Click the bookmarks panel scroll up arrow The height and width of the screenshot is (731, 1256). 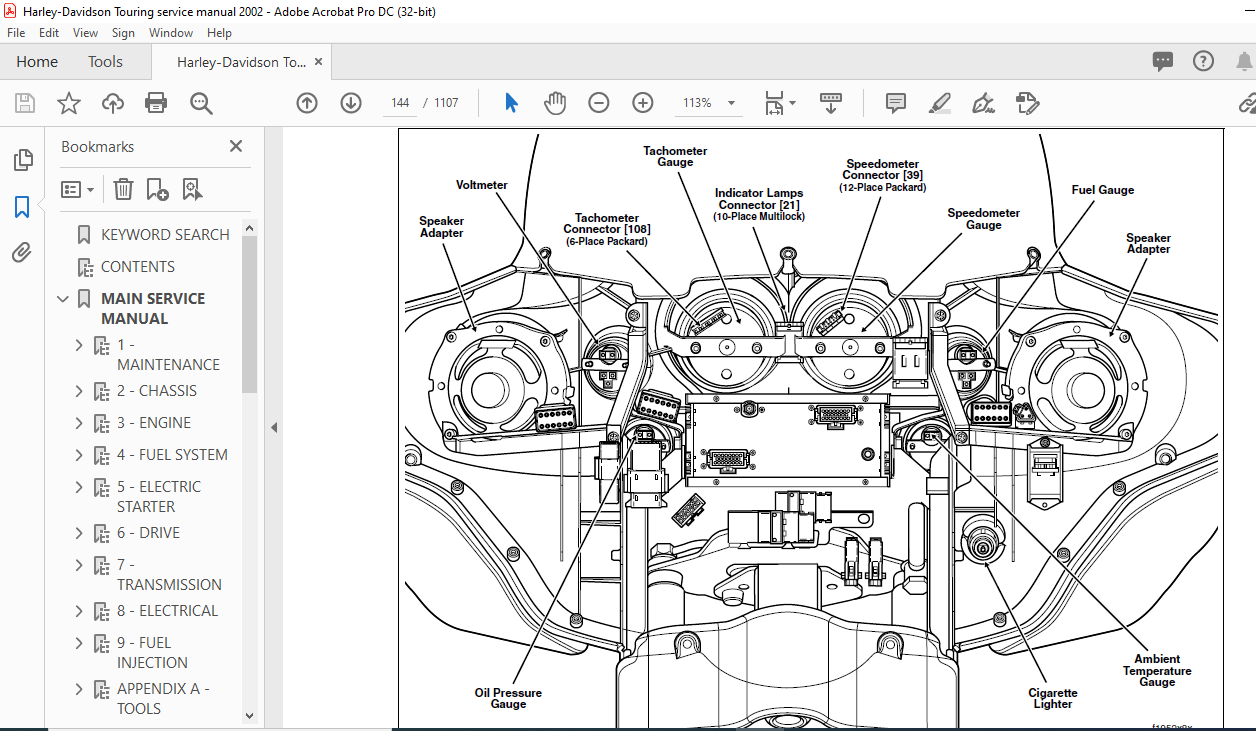pyautogui.click(x=250, y=227)
